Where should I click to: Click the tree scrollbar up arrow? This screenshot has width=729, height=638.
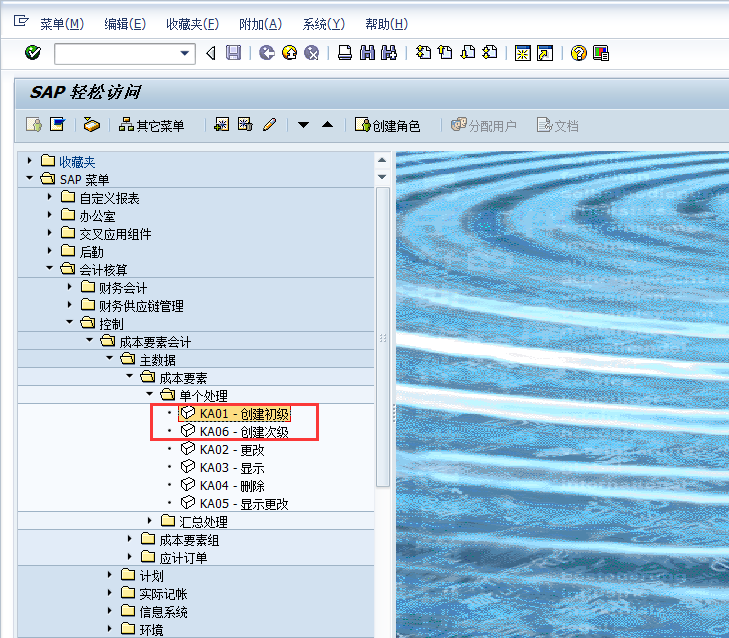[x=382, y=160]
